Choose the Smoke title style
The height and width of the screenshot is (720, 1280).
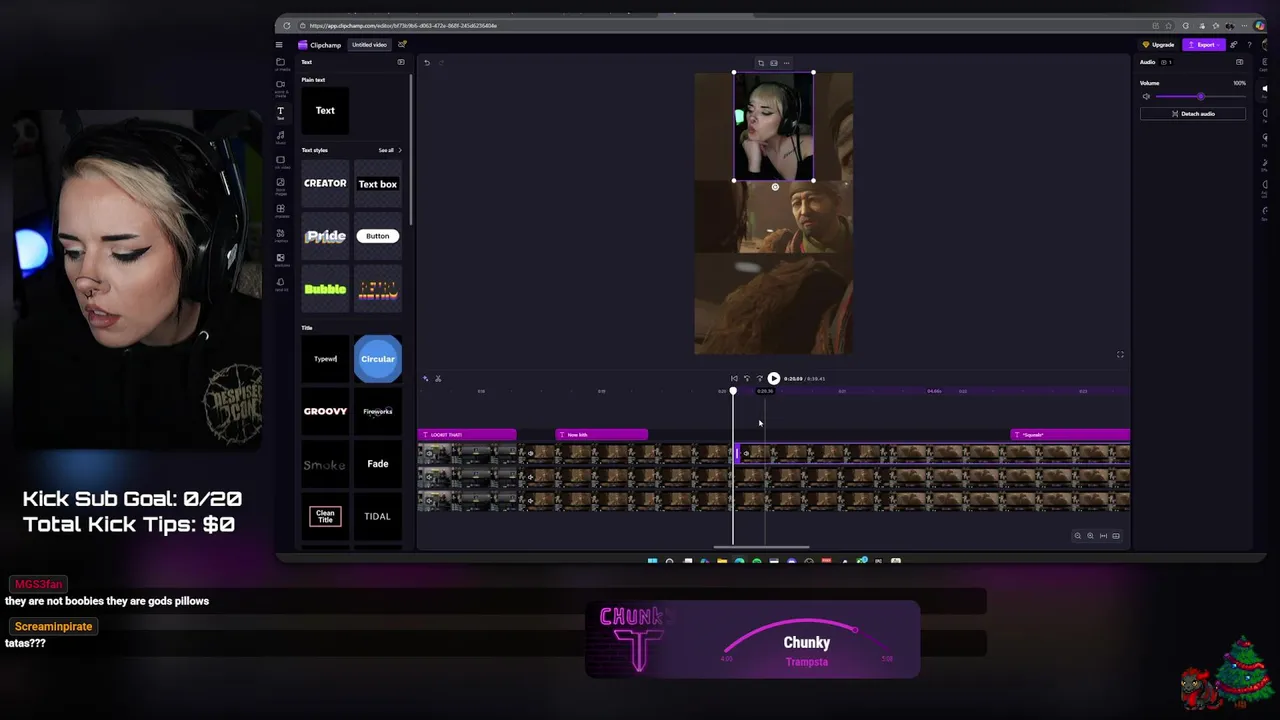pyautogui.click(x=325, y=464)
